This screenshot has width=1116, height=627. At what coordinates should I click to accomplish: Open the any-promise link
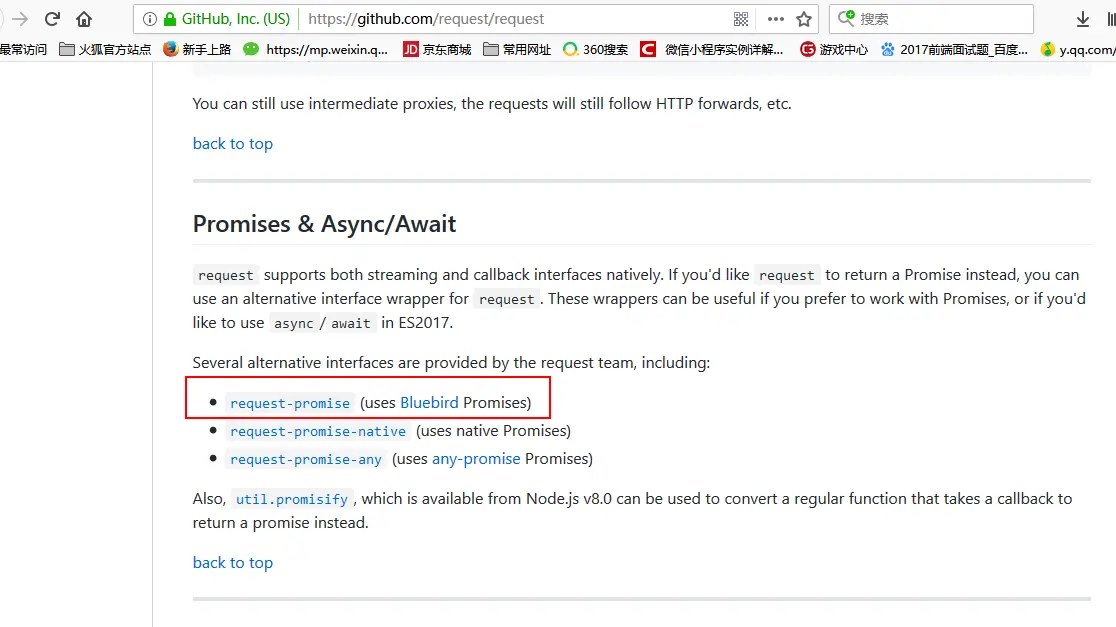coord(476,459)
